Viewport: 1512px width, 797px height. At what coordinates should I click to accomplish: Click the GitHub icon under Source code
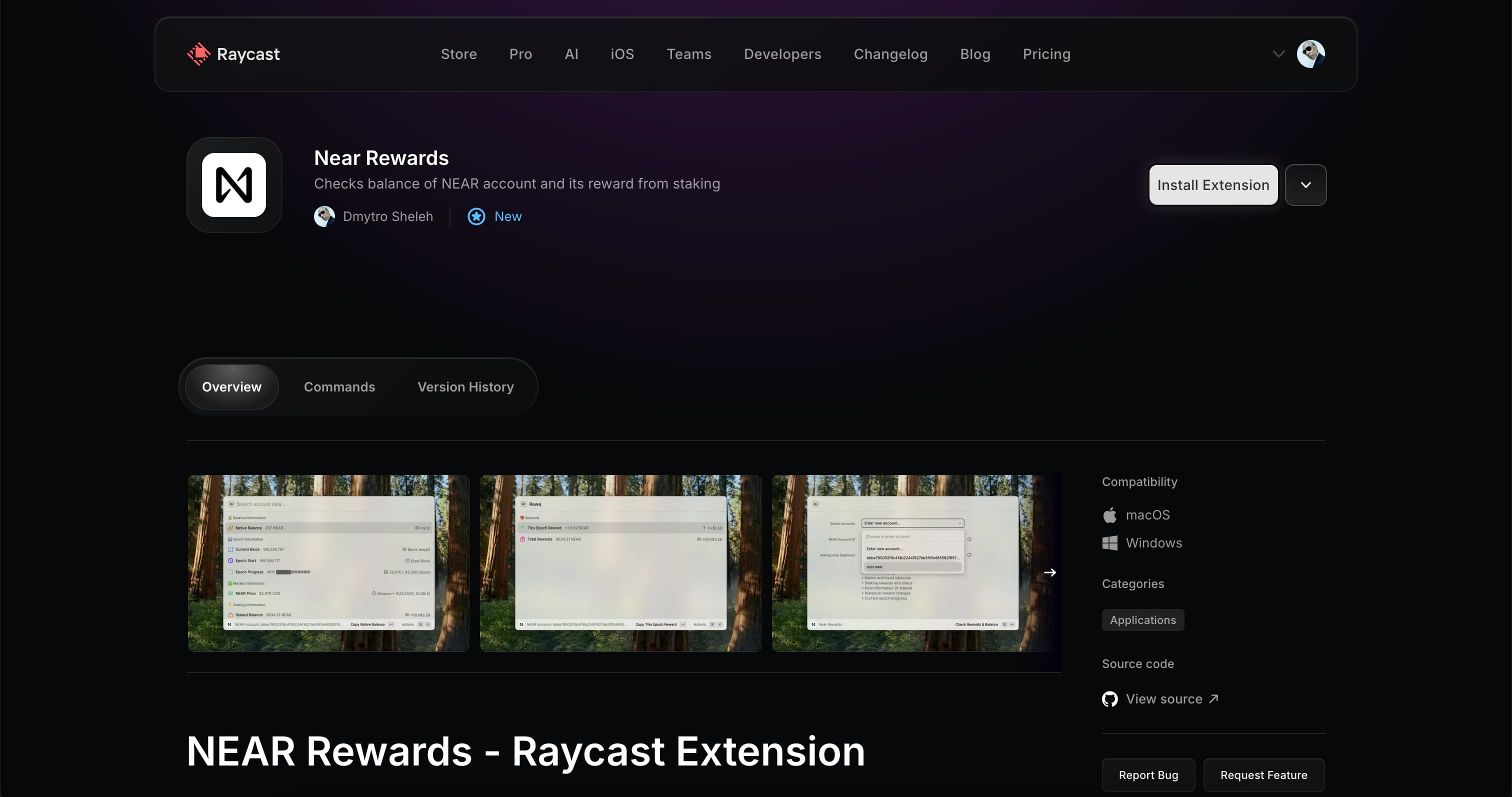tap(1109, 698)
